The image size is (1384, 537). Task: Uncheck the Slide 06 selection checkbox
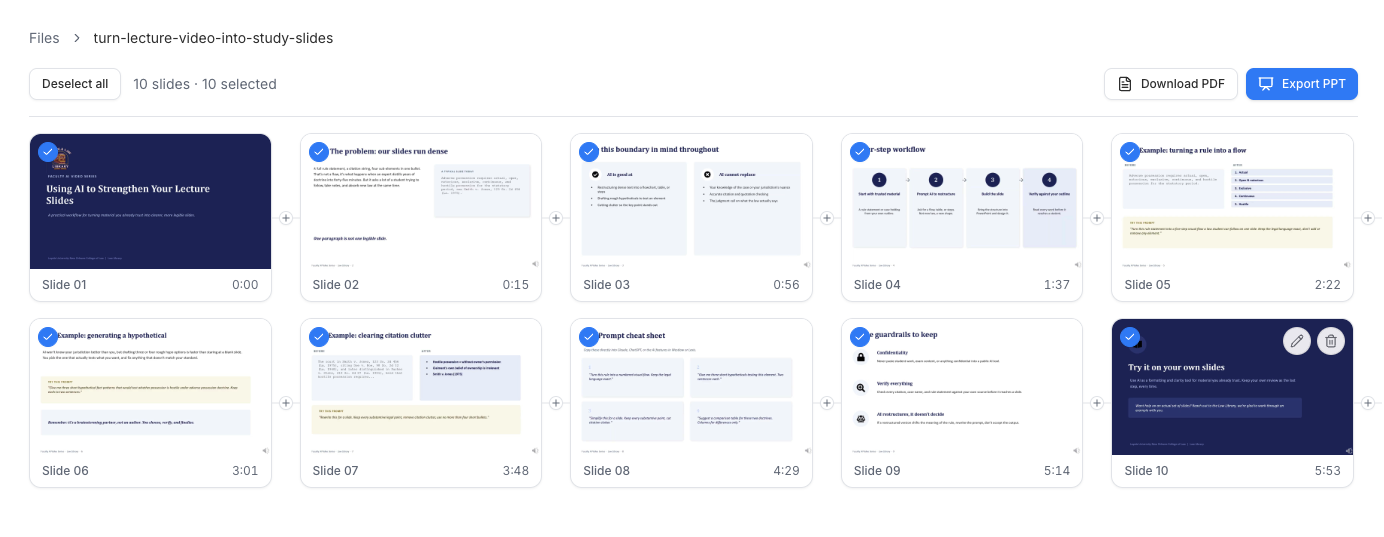[x=48, y=336]
